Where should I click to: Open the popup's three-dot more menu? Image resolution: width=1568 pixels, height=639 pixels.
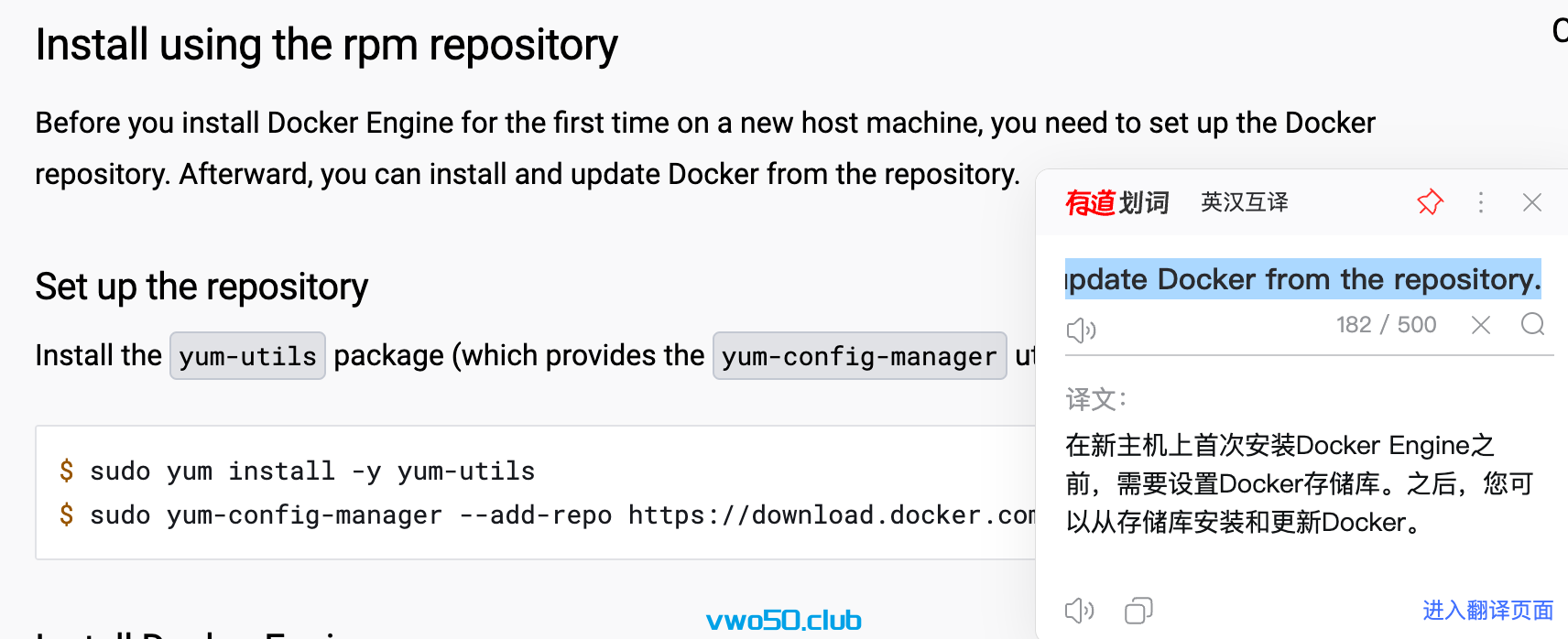coord(1481,202)
